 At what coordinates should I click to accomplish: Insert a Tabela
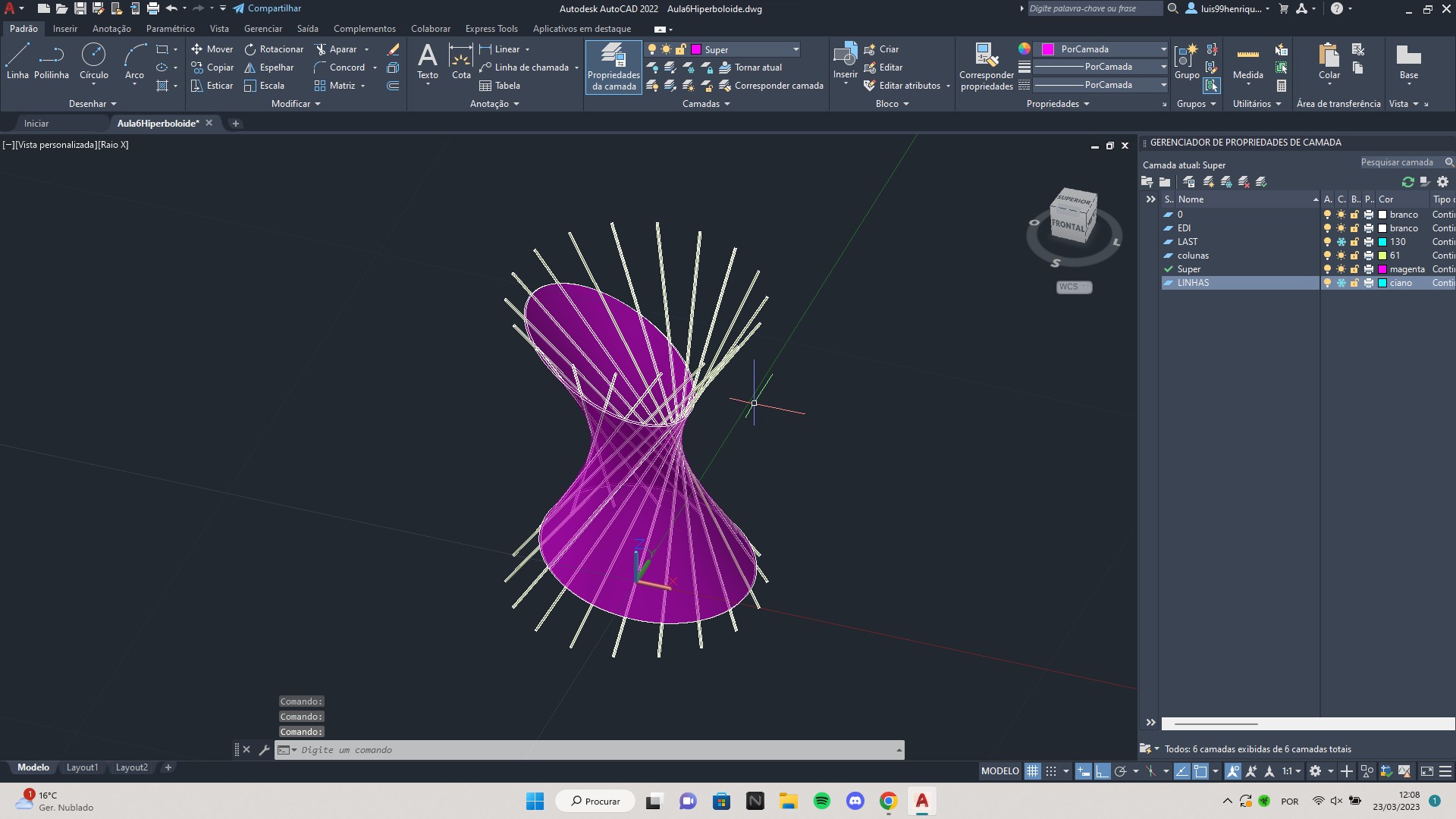(x=500, y=85)
